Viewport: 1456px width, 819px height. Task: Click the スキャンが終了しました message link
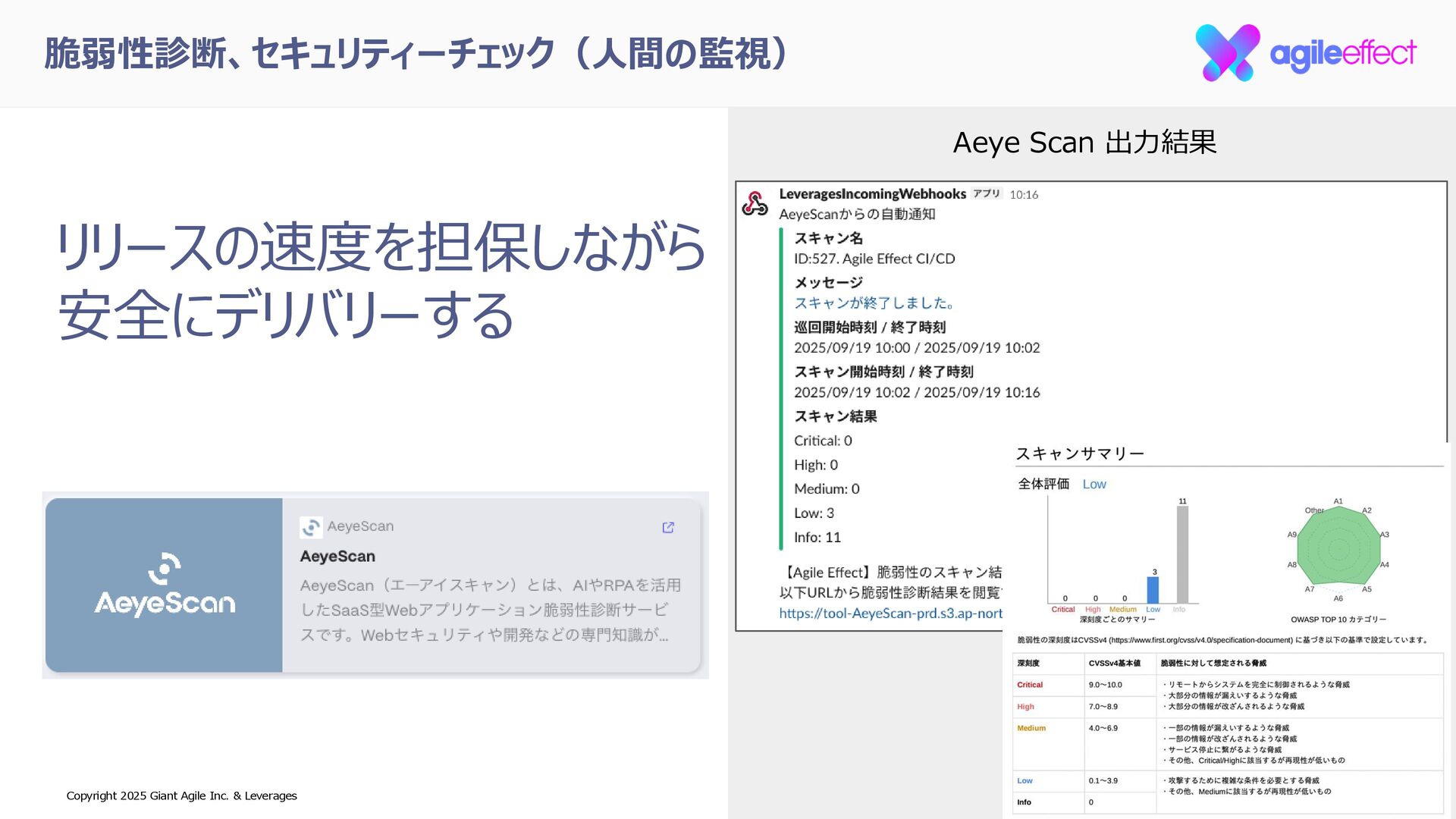[873, 303]
